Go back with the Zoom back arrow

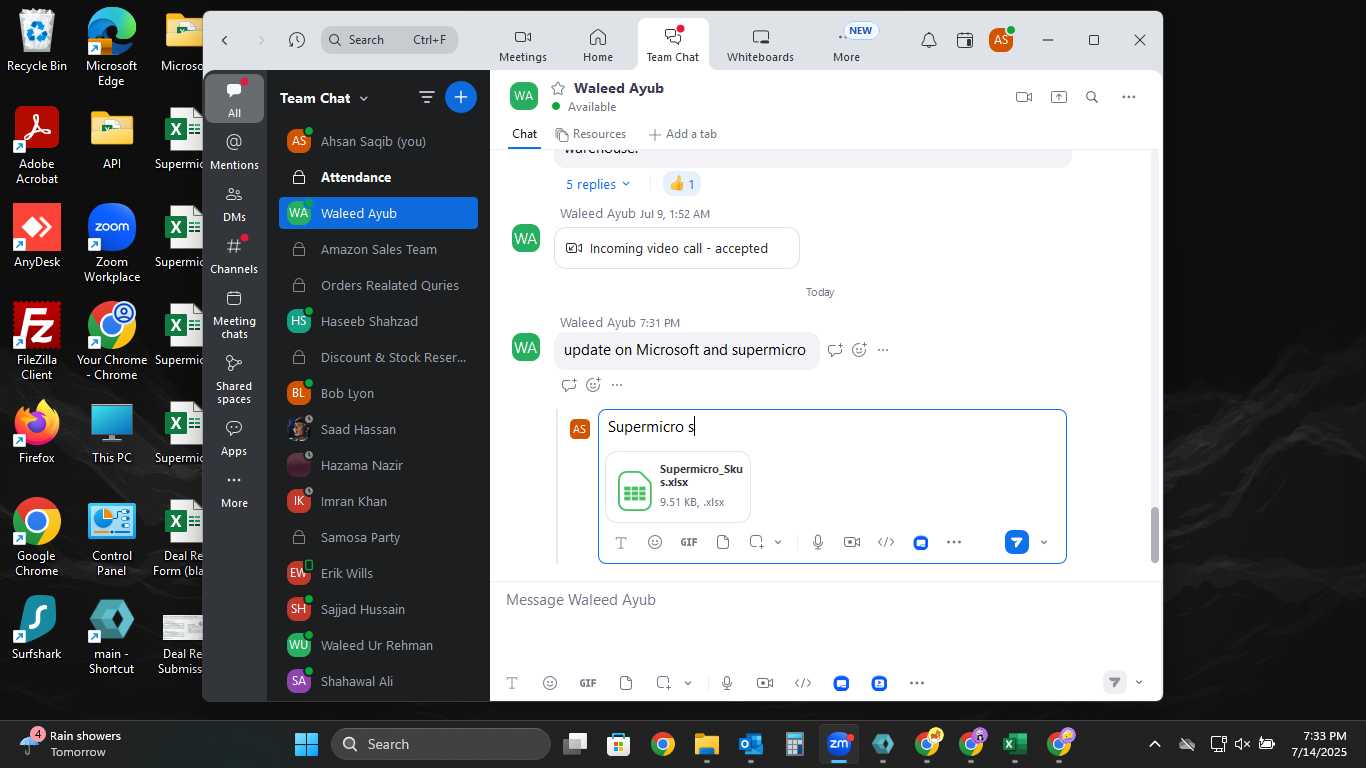(225, 40)
